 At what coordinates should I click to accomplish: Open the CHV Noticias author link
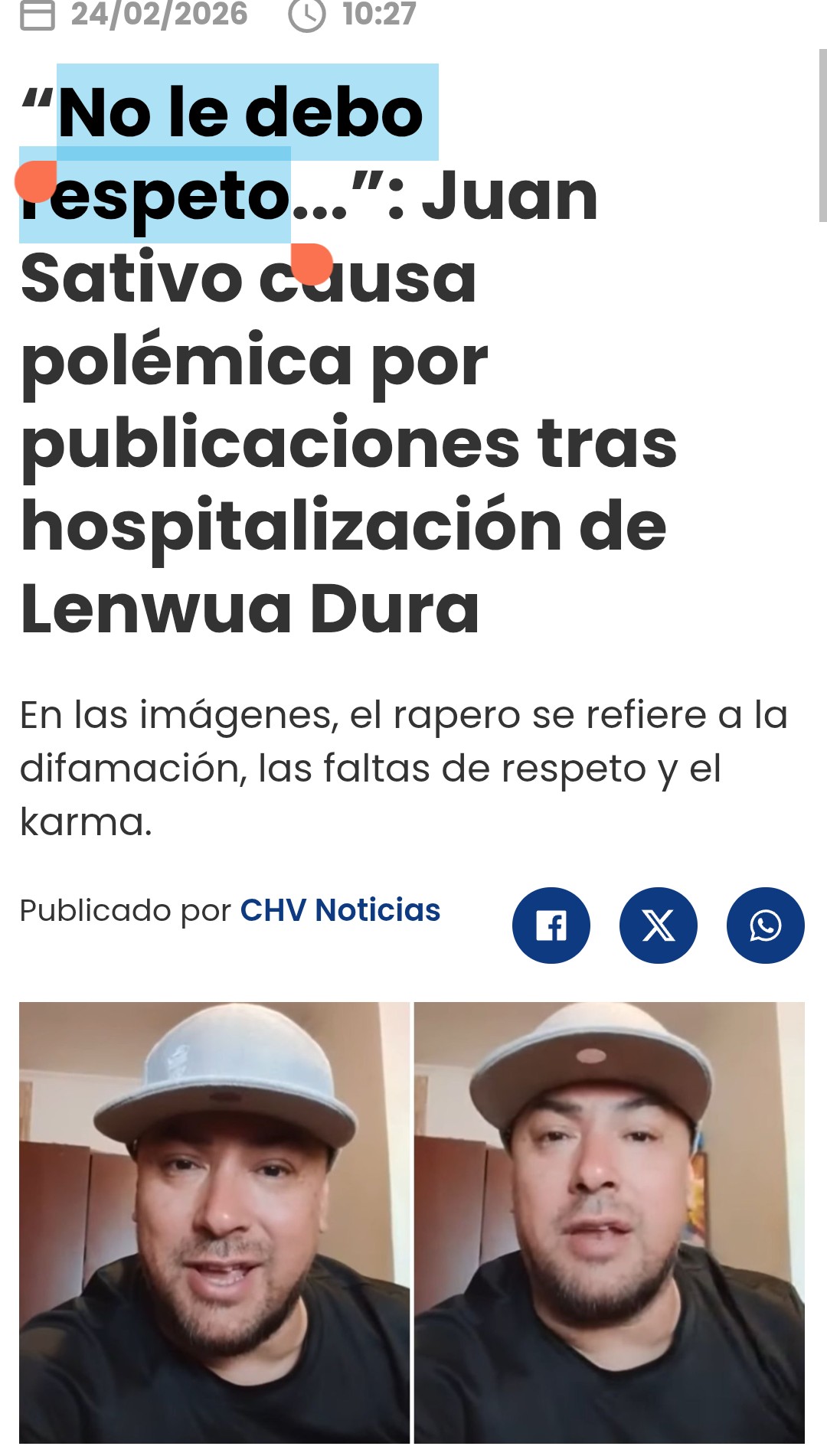340,910
